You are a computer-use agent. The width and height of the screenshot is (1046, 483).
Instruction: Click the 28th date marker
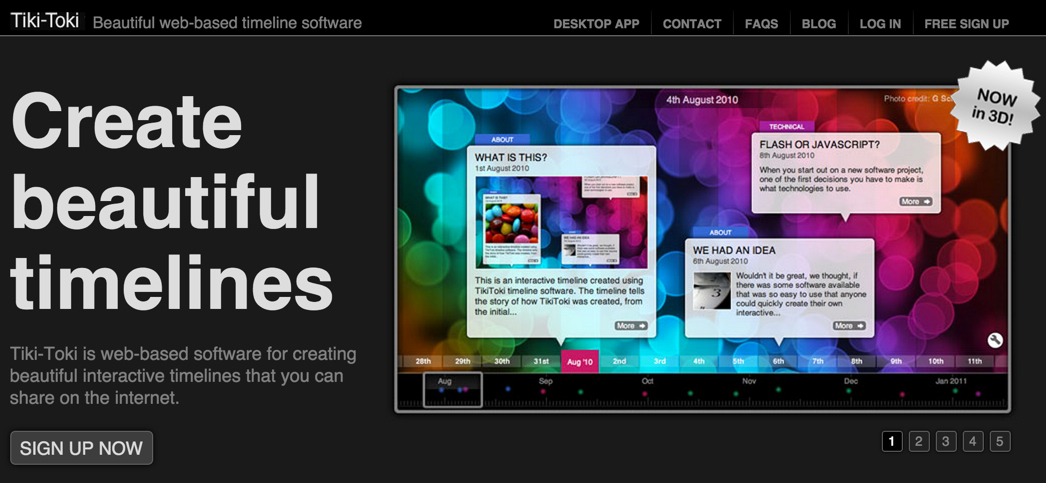(x=423, y=361)
